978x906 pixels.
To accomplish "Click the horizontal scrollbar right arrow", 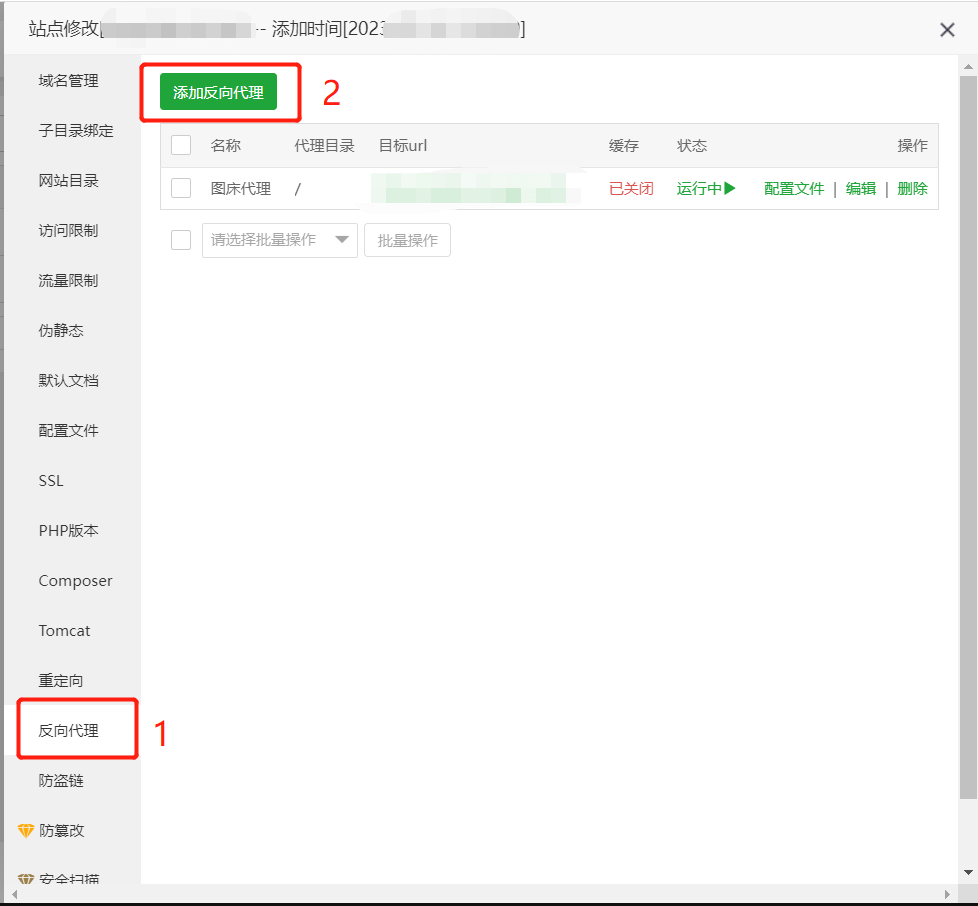I will [x=946, y=893].
